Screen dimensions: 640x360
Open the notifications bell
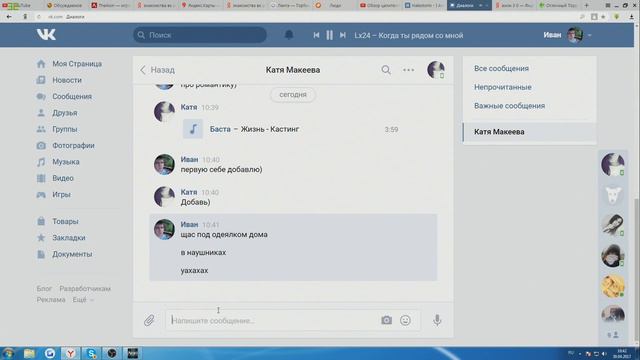(x=289, y=35)
